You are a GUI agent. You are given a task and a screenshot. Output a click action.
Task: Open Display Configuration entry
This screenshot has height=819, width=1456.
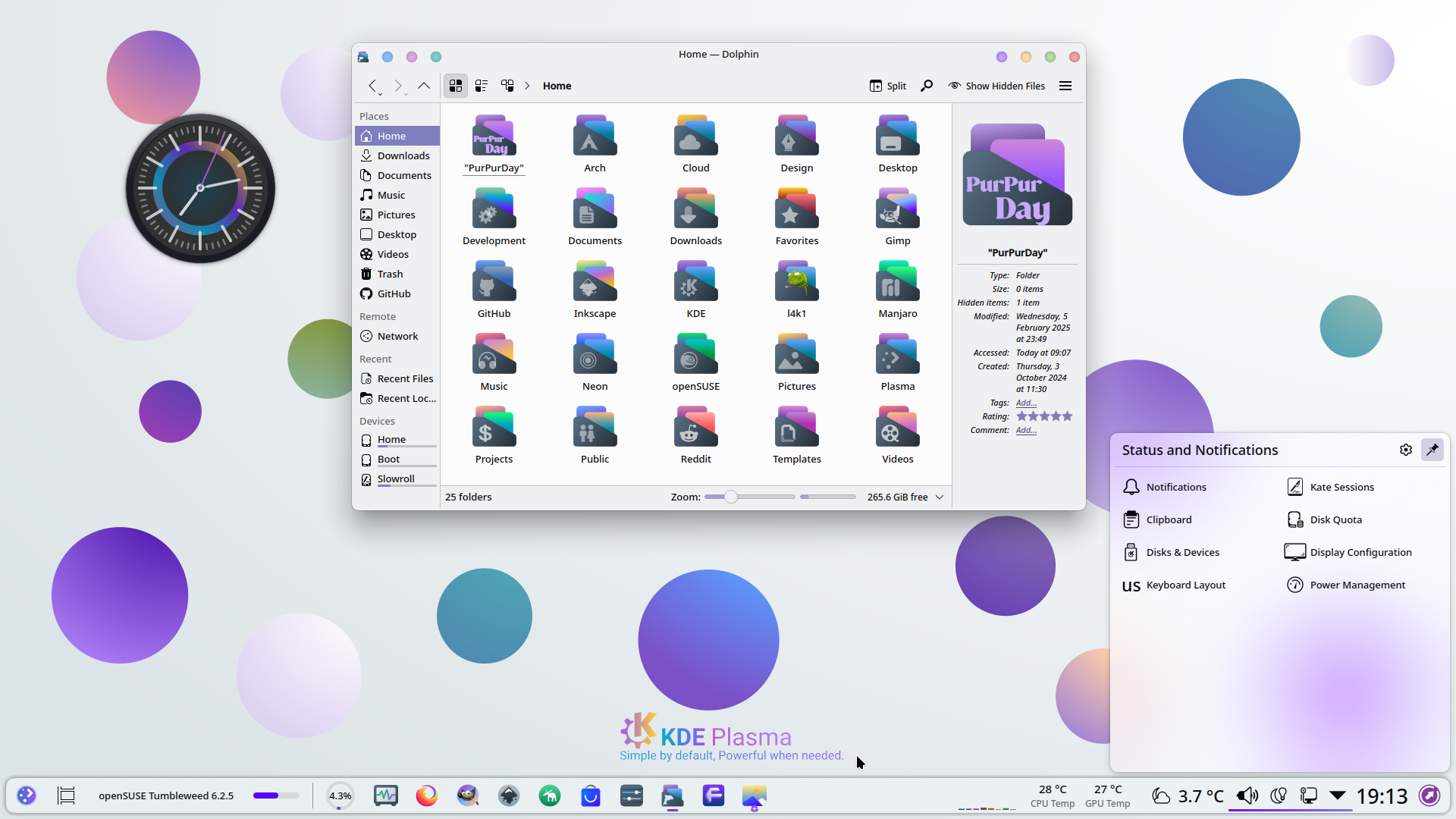pyautogui.click(x=1348, y=552)
